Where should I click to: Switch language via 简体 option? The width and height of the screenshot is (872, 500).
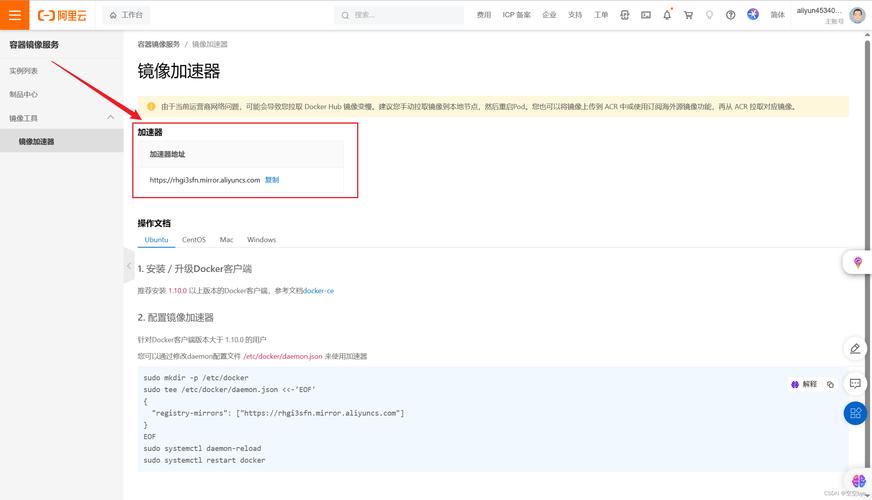(x=777, y=15)
